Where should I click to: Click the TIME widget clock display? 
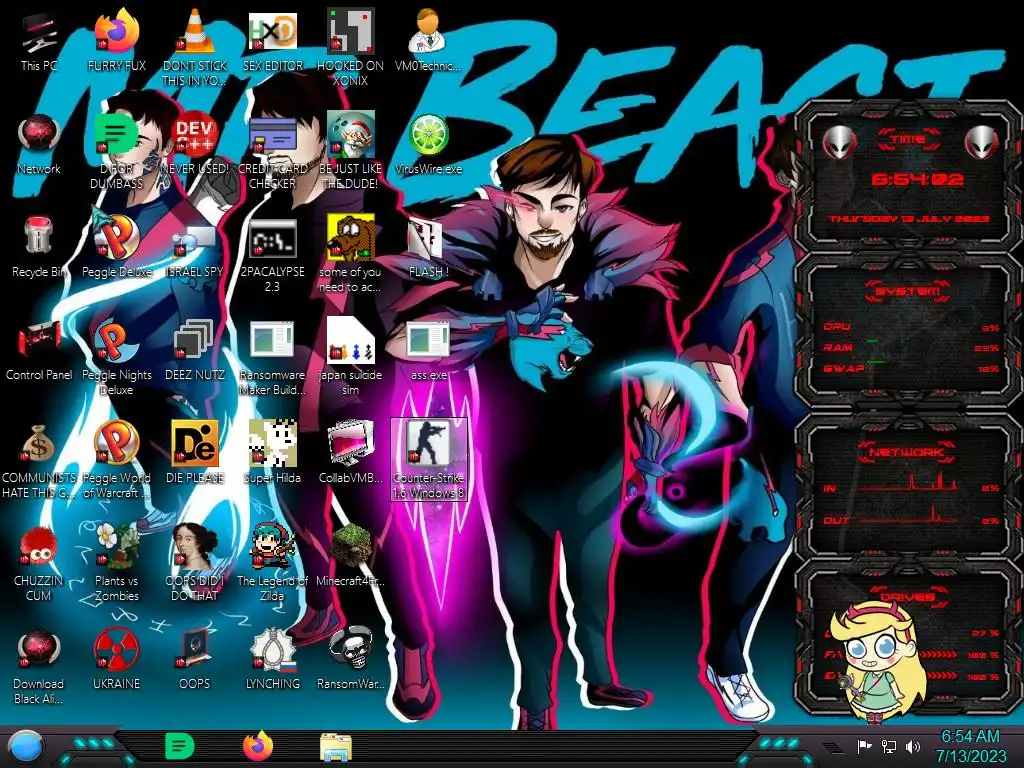click(x=917, y=179)
